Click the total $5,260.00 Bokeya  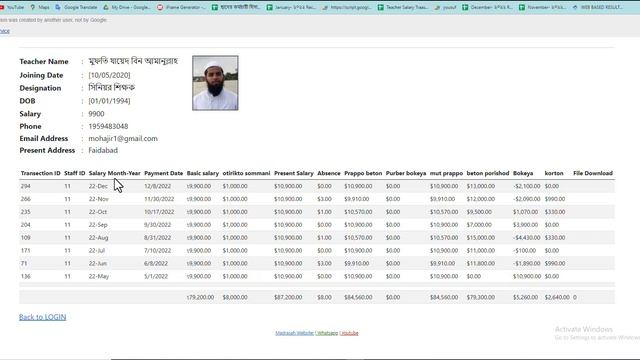pyautogui.click(x=525, y=297)
